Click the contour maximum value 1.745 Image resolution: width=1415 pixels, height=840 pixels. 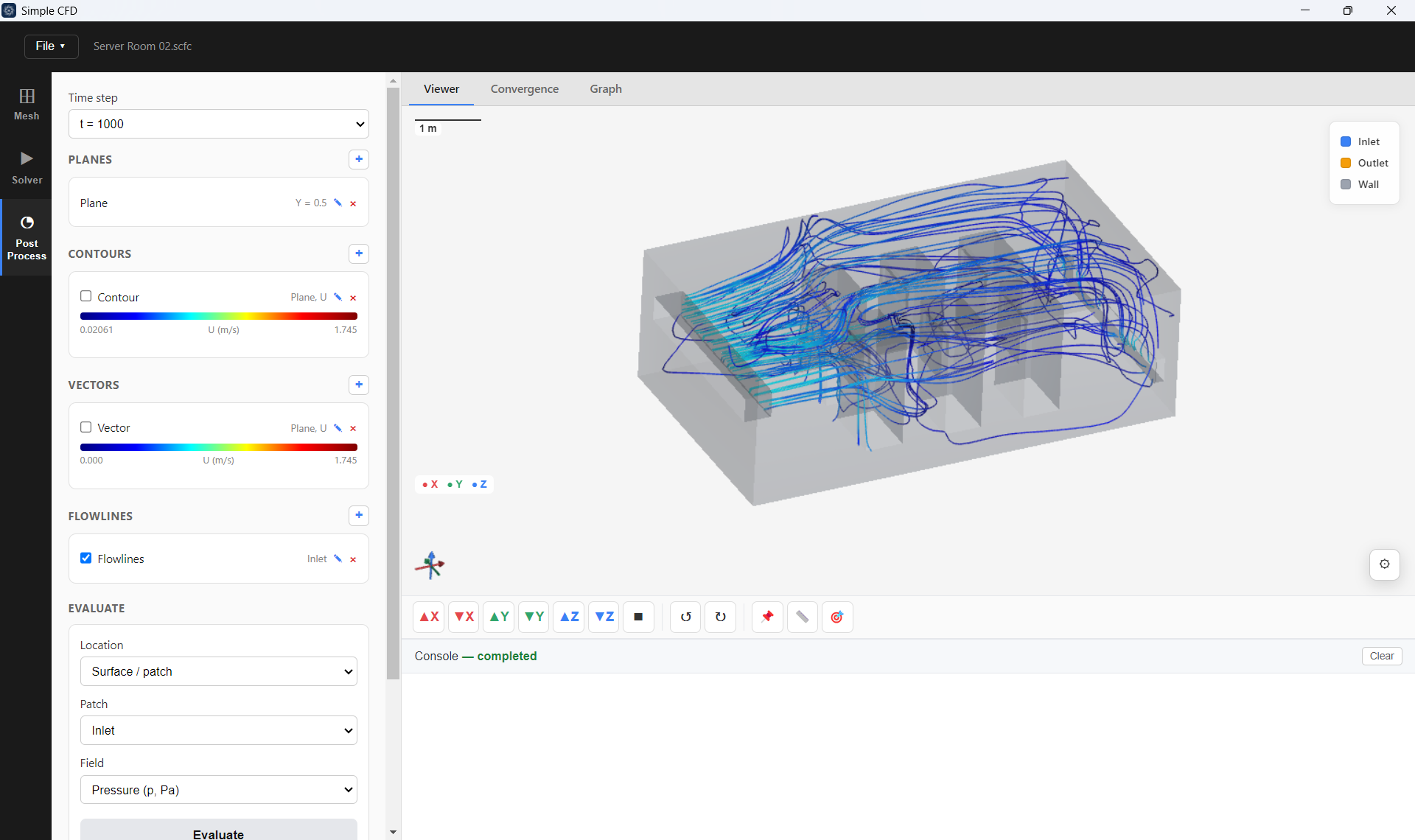click(346, 329)
